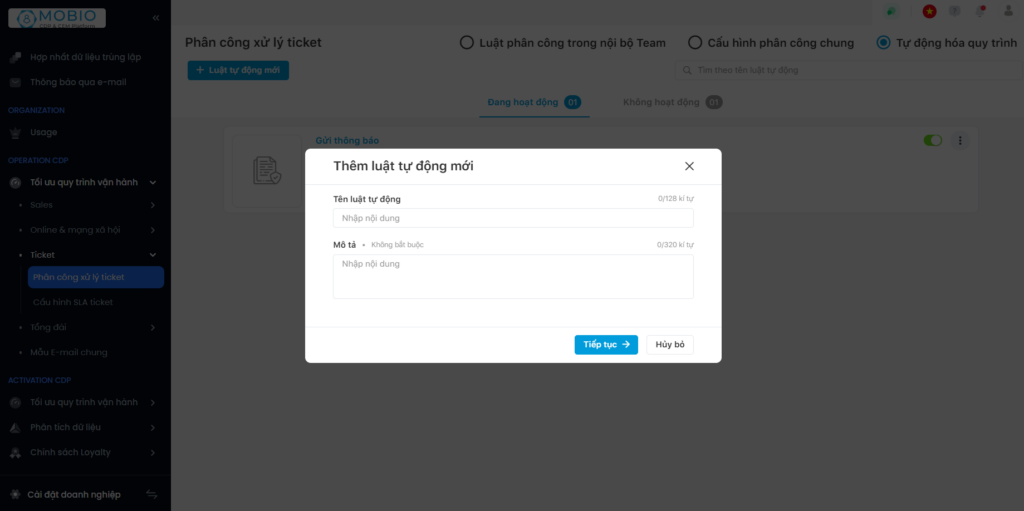Click the Hủy bỏ button
This screenshot has height=511, width=1024.
coord(669,344)
